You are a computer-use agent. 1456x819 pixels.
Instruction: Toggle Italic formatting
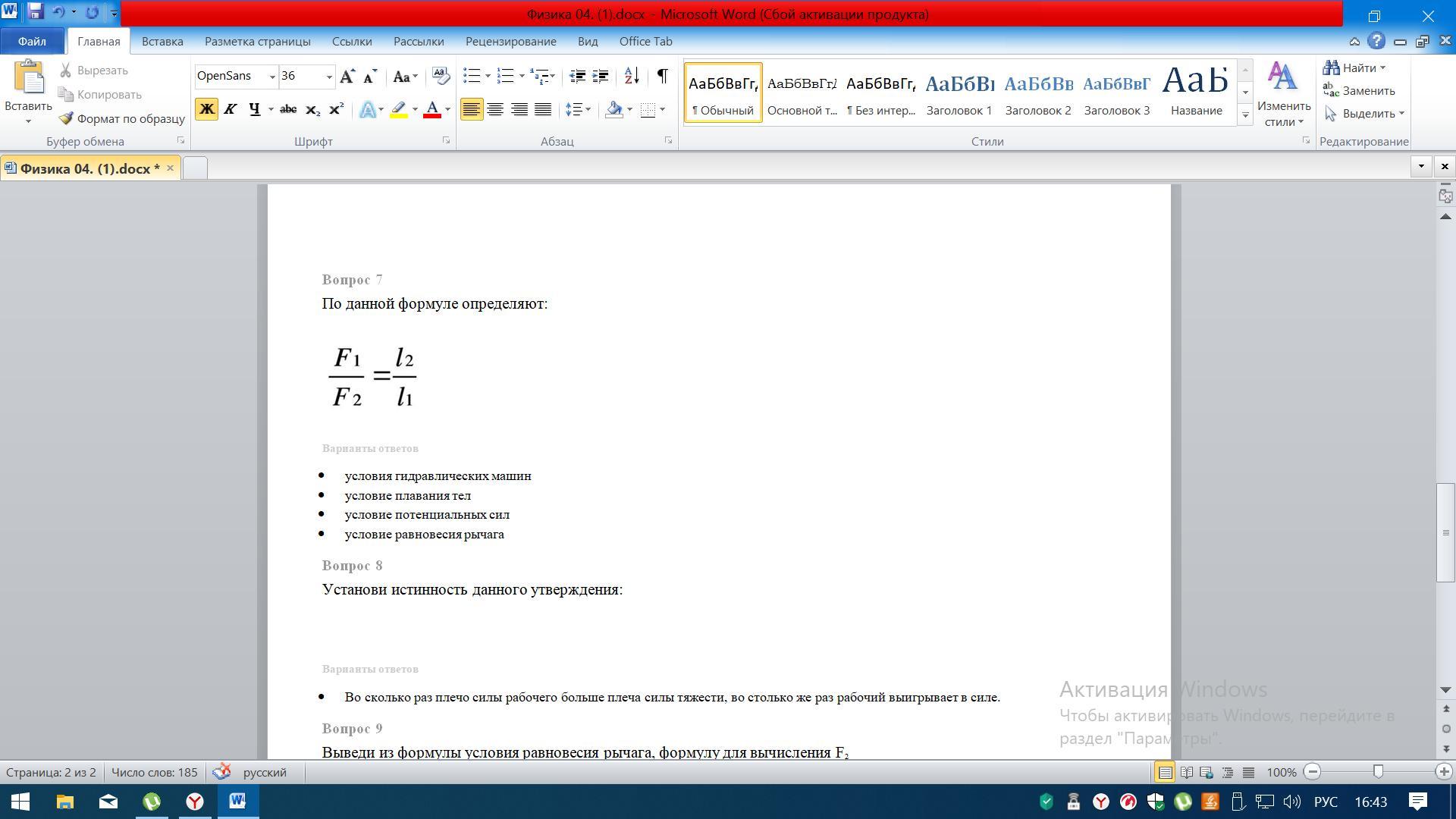click(231, 109)
